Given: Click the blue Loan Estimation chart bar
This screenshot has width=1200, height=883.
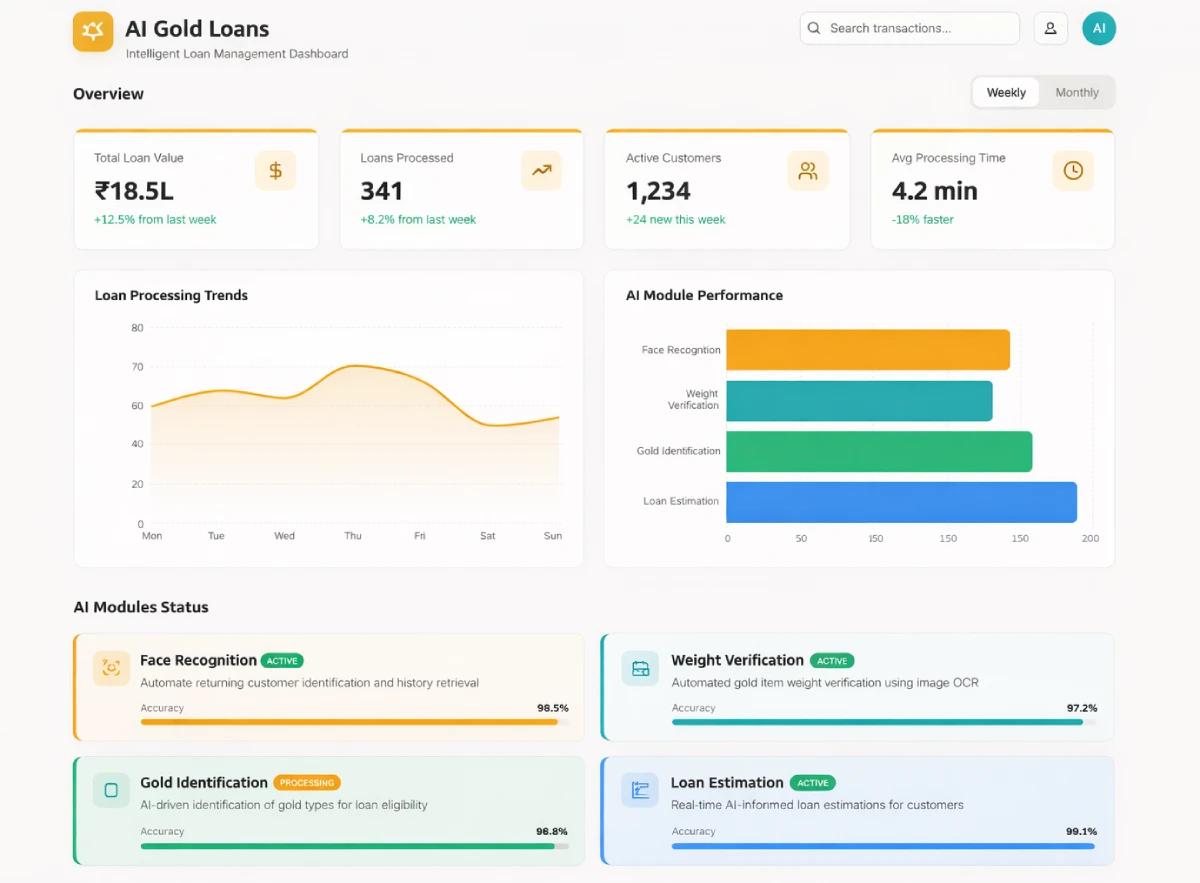Looking at the screenshot, I should [902, 502].
